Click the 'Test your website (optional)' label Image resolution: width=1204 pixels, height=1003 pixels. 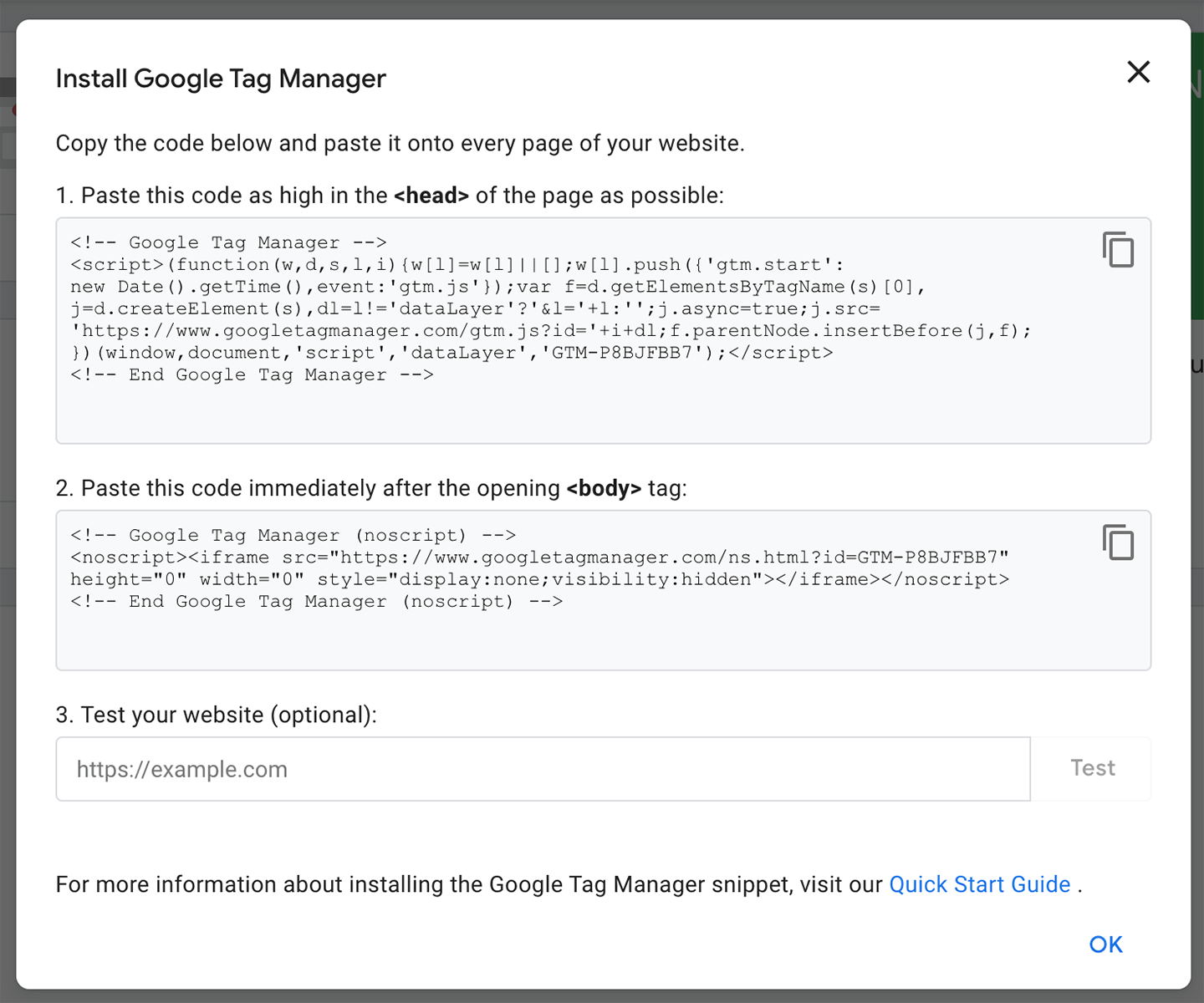216,715
